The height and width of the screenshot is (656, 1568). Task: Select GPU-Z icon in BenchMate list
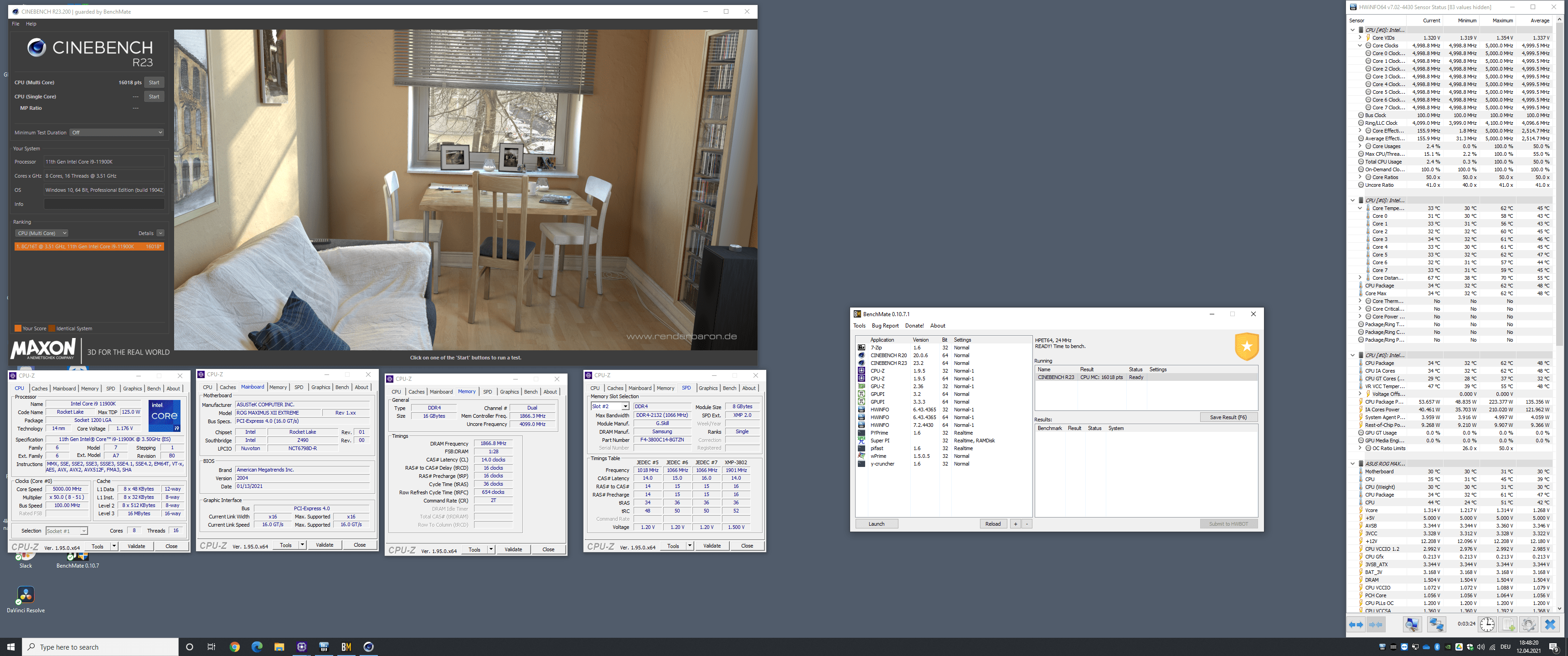861,386
